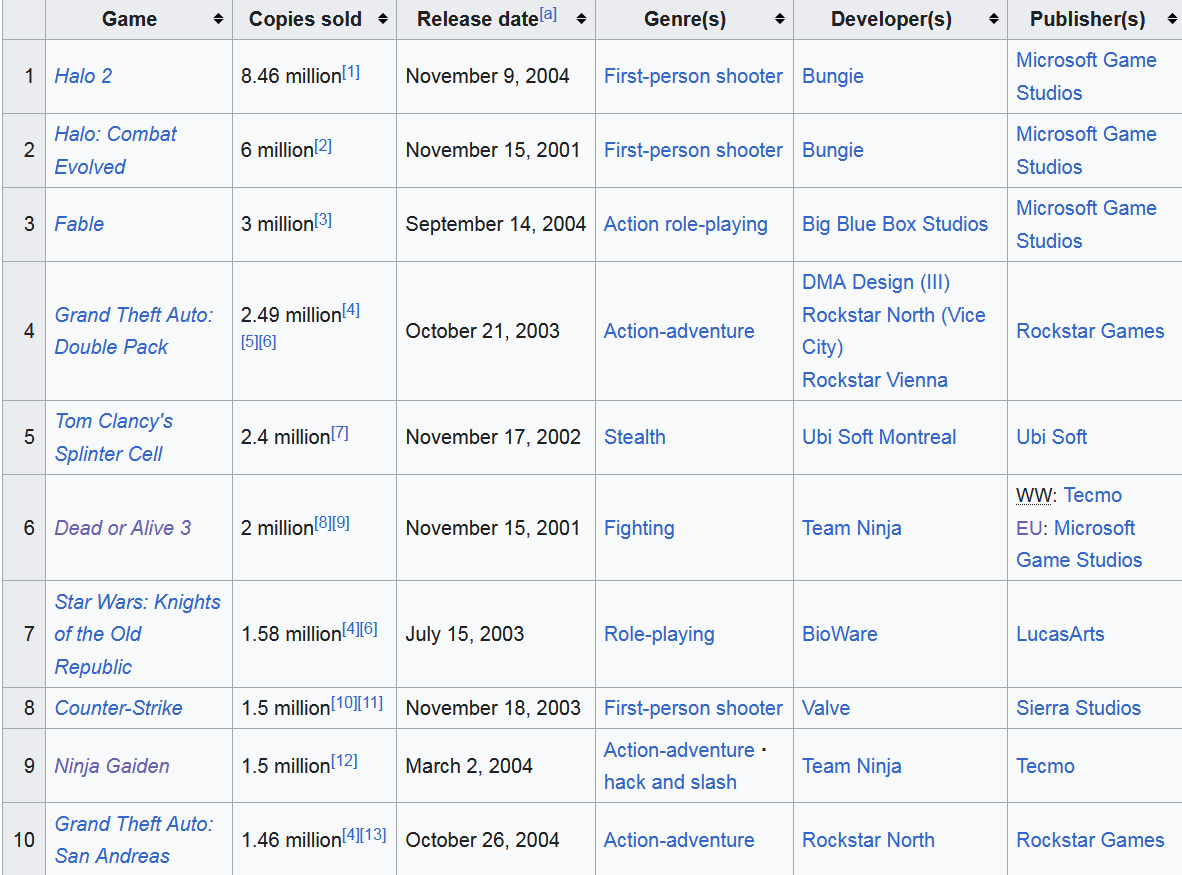Image resolution: width=1182 pixels, height=875 pixels.
Task: Open Tecmo publisher link in Ninja Gaiden row
Action: (1046, 766)
